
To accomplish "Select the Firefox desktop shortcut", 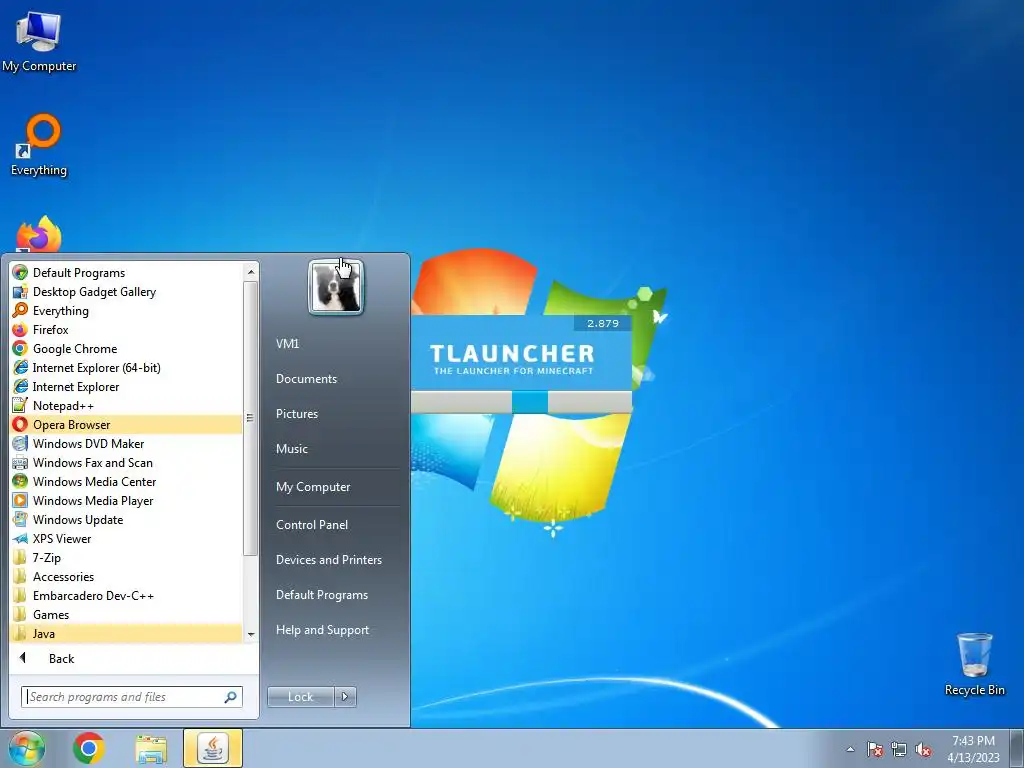I will coord(39,234).
